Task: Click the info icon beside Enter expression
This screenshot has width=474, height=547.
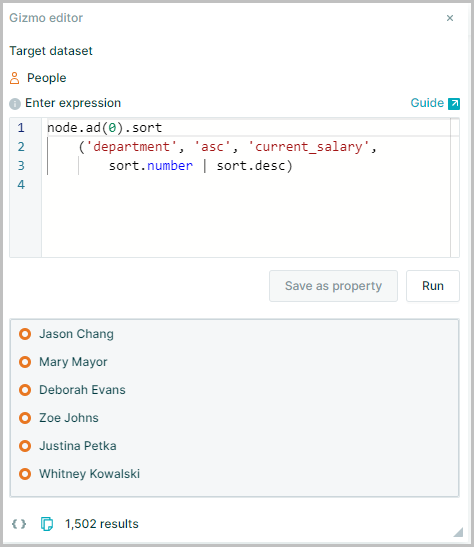Action: click(x=15, y=104)
